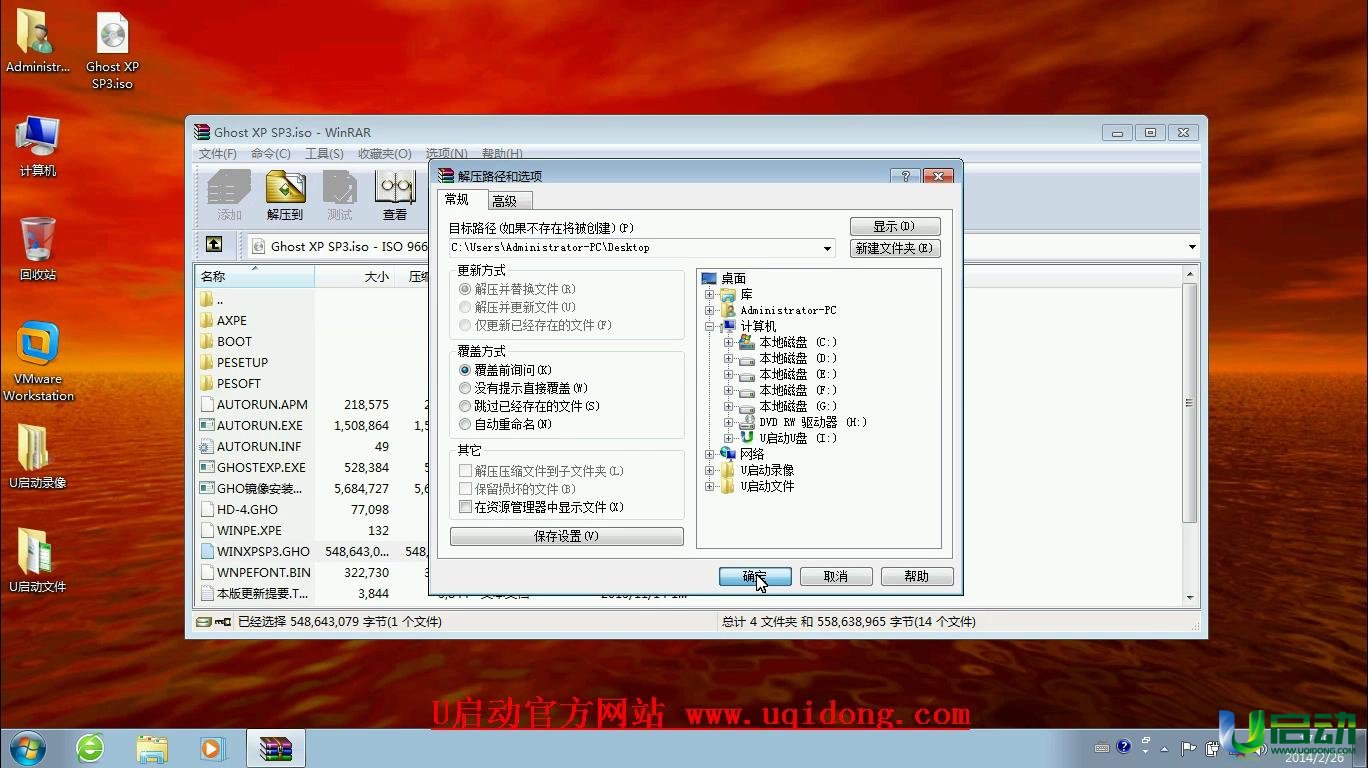Viewport: 1368px width, 768px height.
Task: Click the Test toolbar icon in WinRAR
Action: [340, 195]
